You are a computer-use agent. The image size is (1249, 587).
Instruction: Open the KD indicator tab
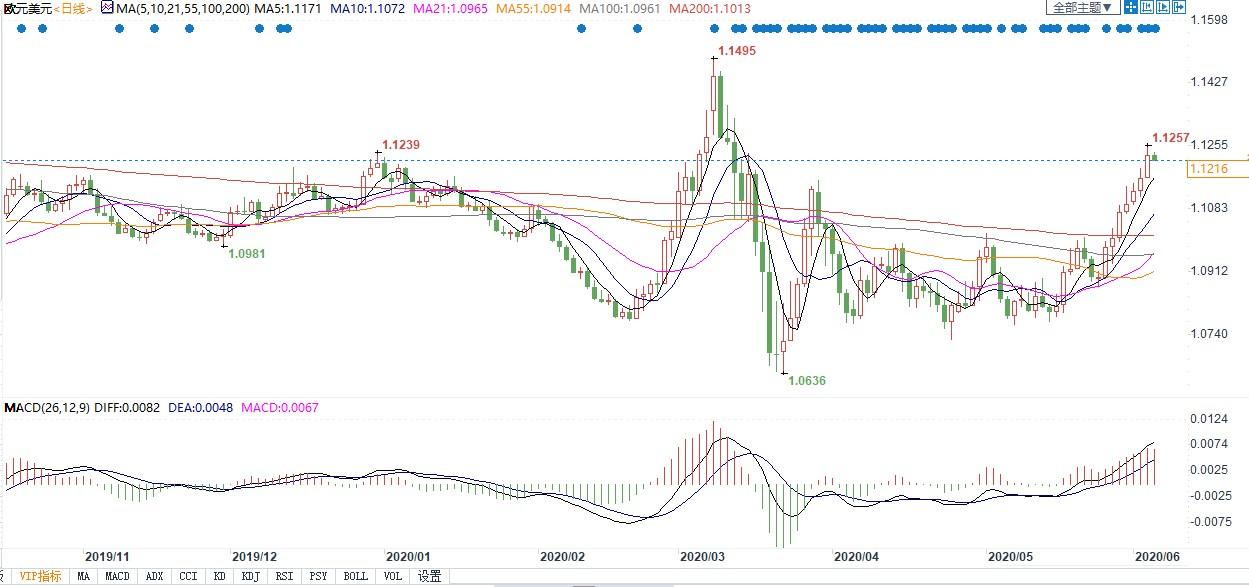pos(219,576)
